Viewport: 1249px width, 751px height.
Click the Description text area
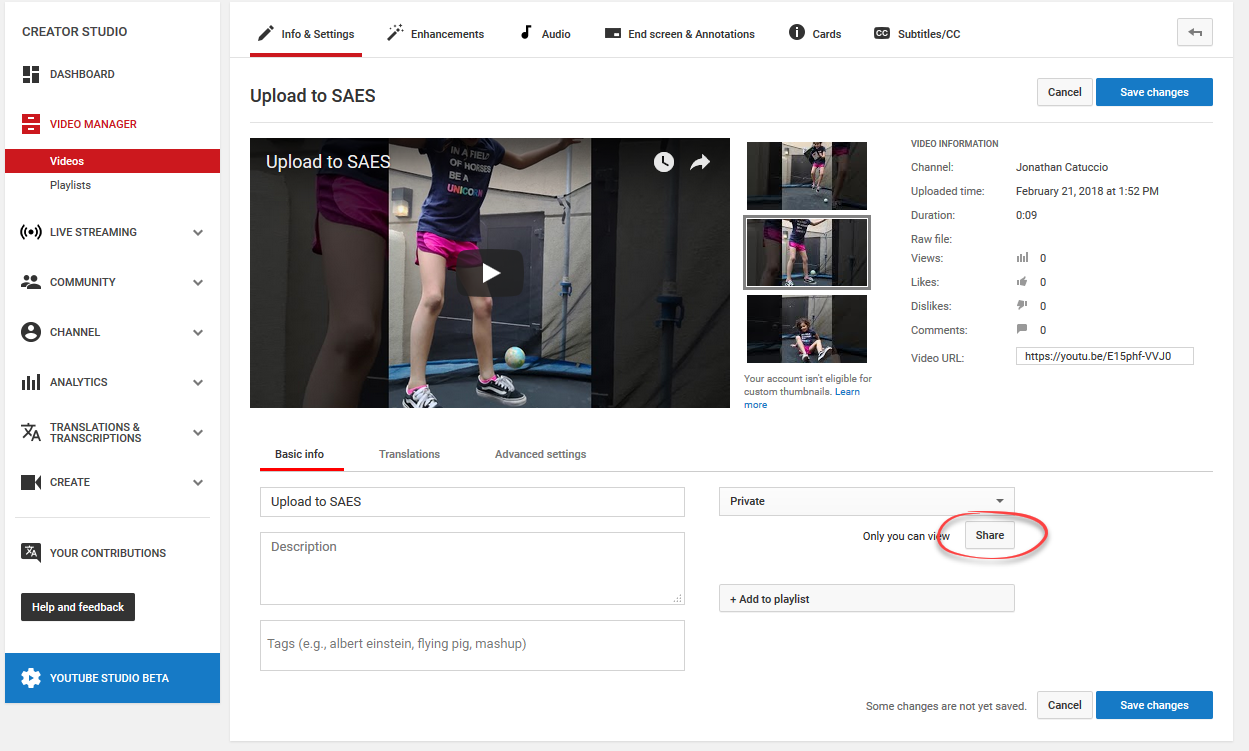(x=472, y=568)
